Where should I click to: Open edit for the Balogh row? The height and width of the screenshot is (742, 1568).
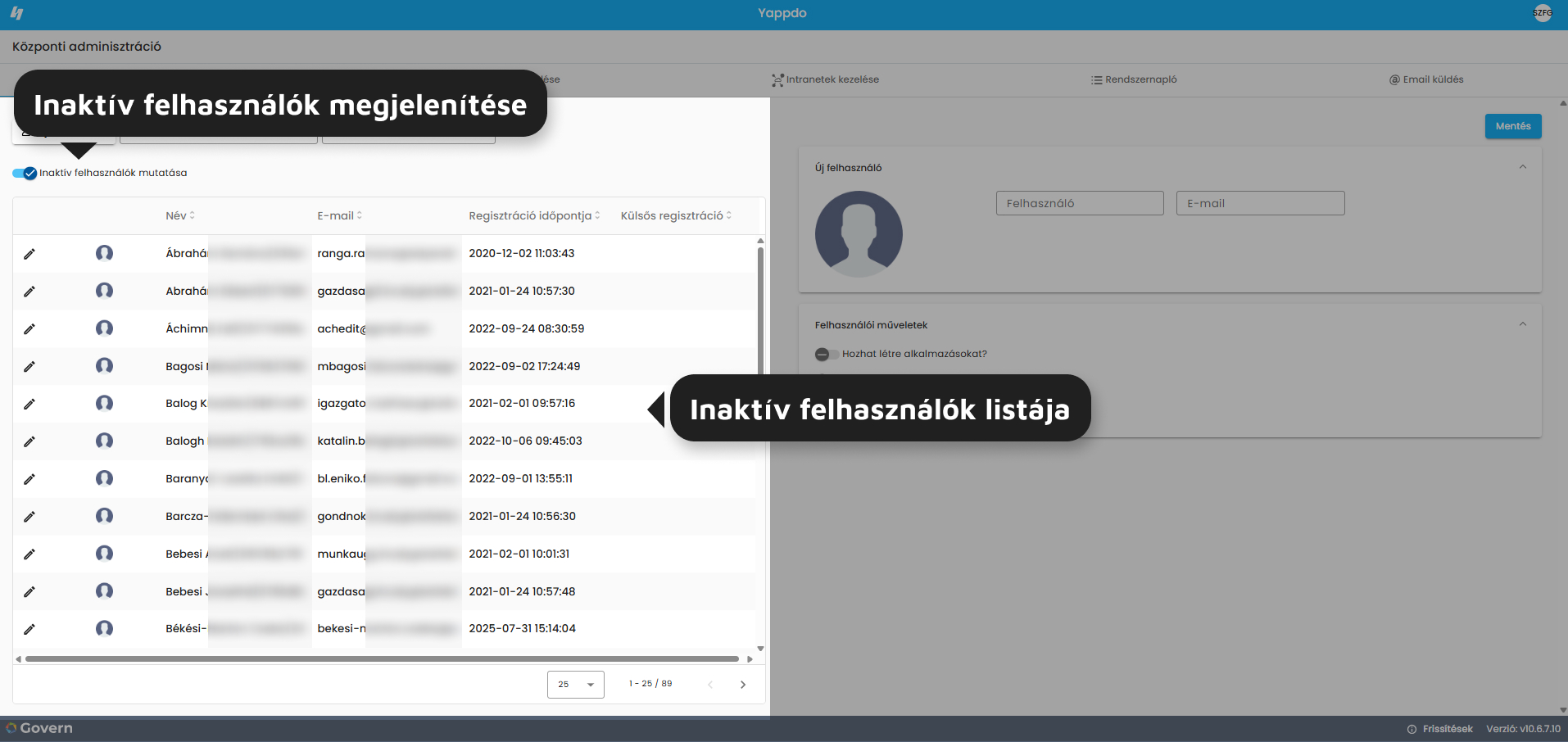click(x=29, y=441)
